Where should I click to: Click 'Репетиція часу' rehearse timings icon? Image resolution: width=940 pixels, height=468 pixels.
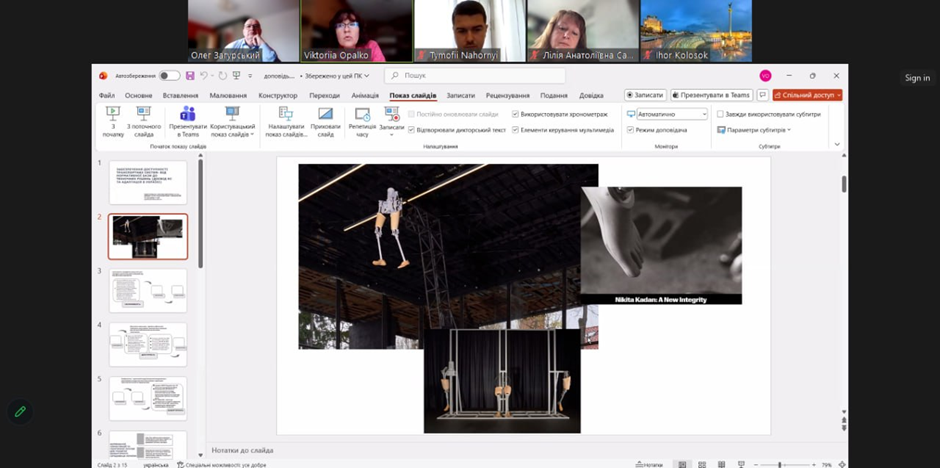click(362, 115)
